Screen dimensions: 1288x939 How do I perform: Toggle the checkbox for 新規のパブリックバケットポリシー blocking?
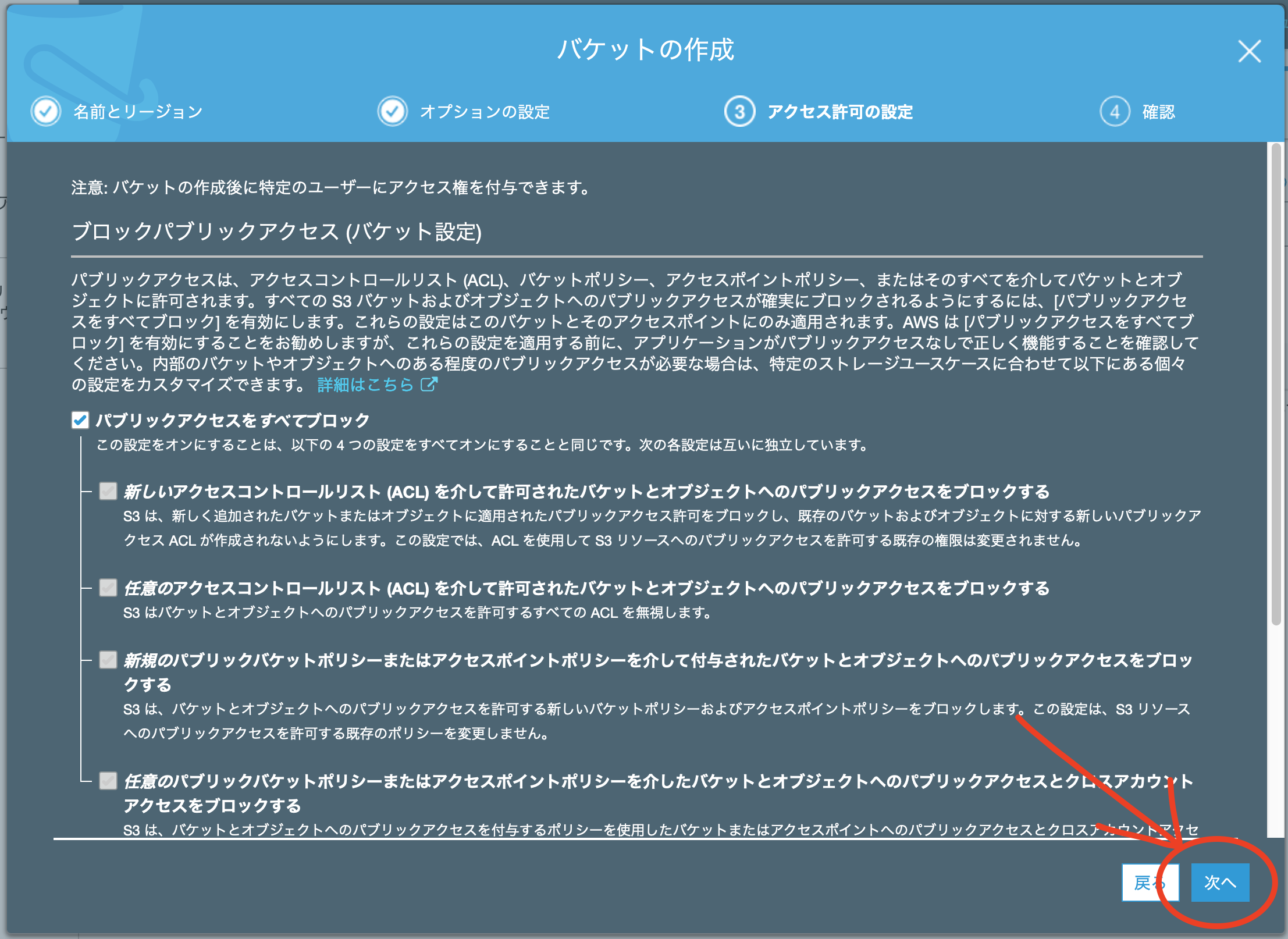click(108, 660)
